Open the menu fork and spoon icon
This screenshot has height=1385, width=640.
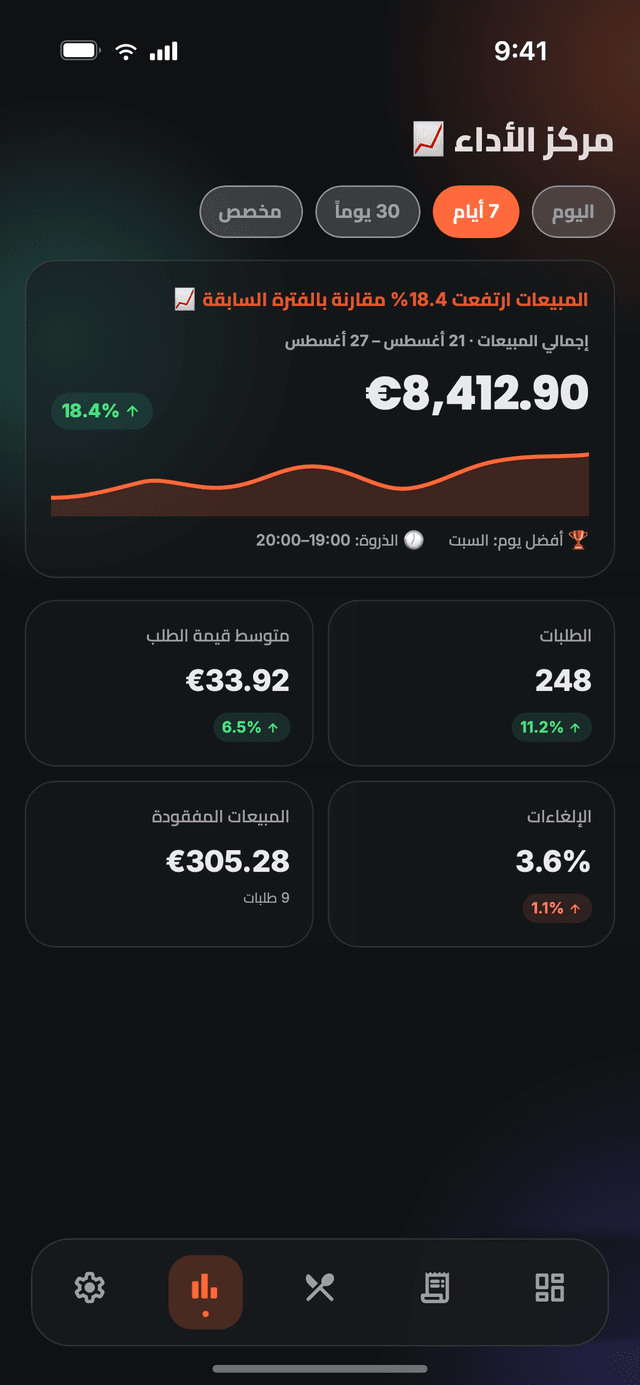click(320, 1287)
